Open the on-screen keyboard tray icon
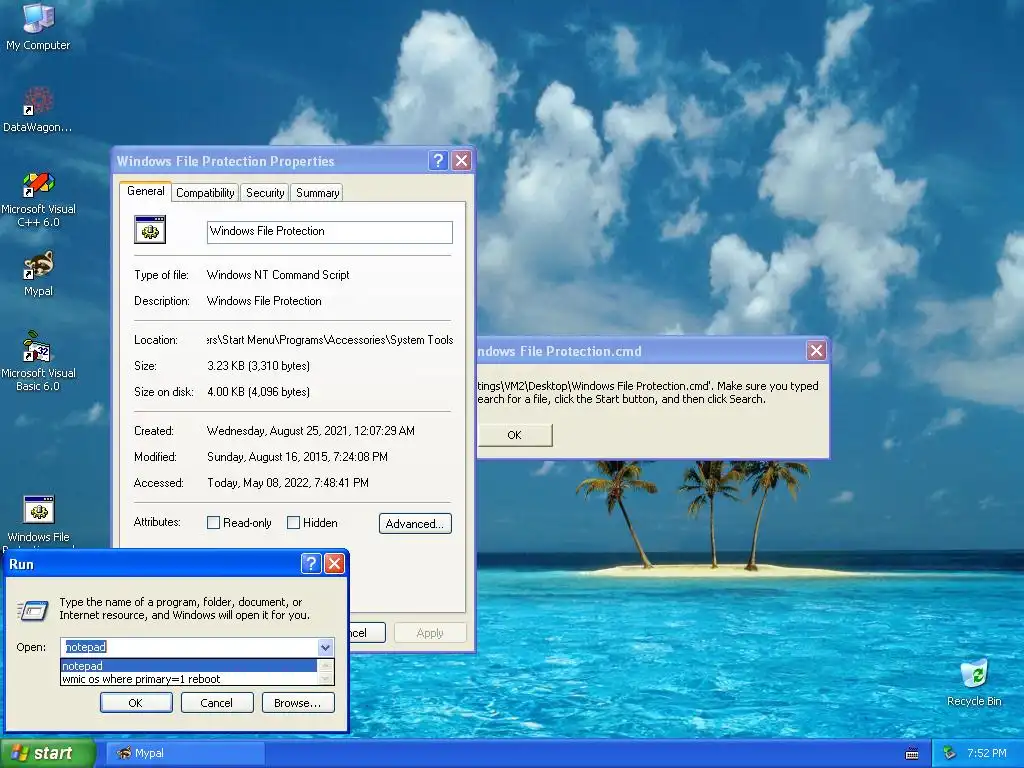The width and height of the screenshot is (1024, 768). (912, 754)
